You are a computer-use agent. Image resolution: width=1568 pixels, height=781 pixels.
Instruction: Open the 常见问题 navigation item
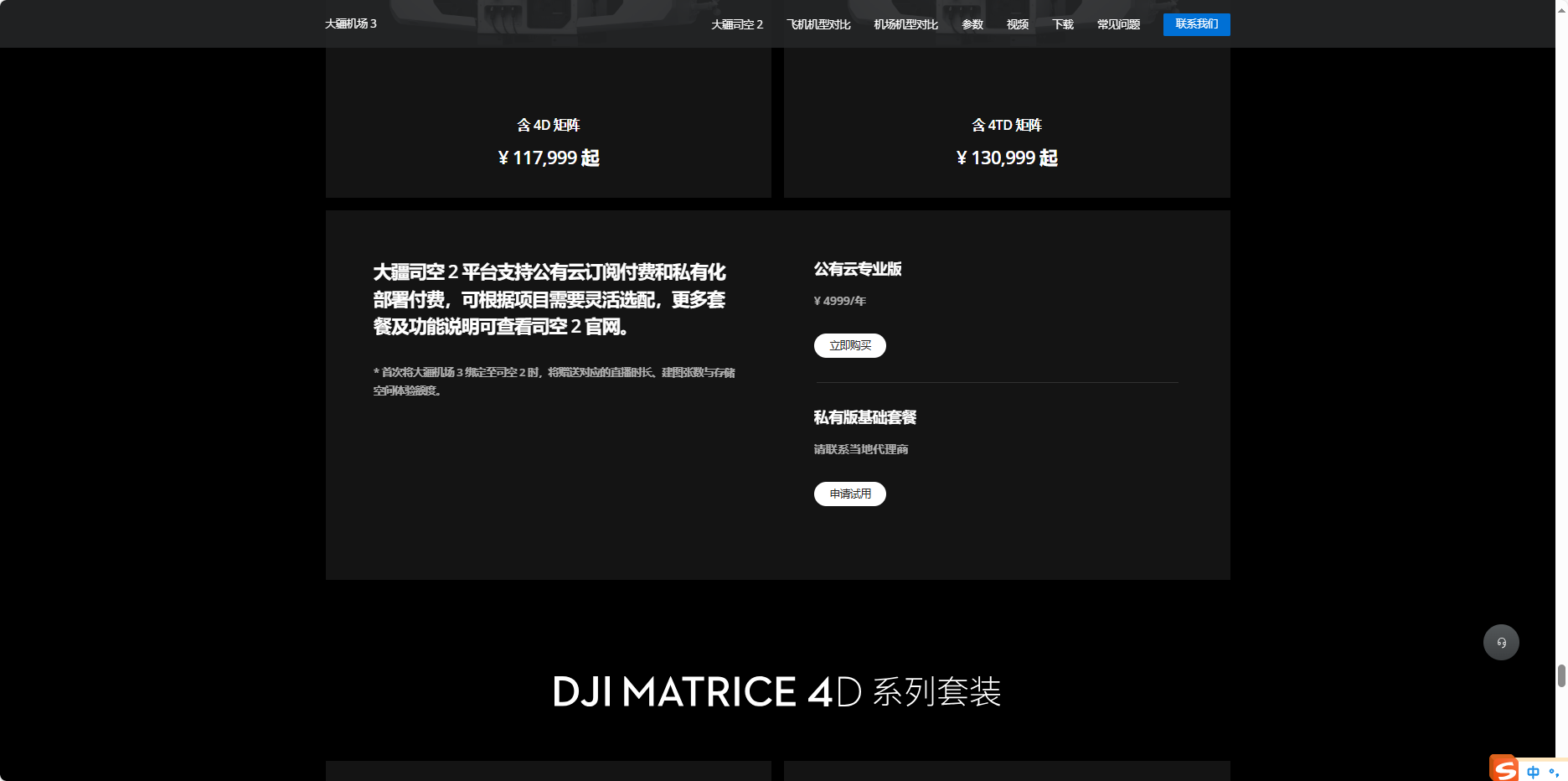(x=1117, y=25)
